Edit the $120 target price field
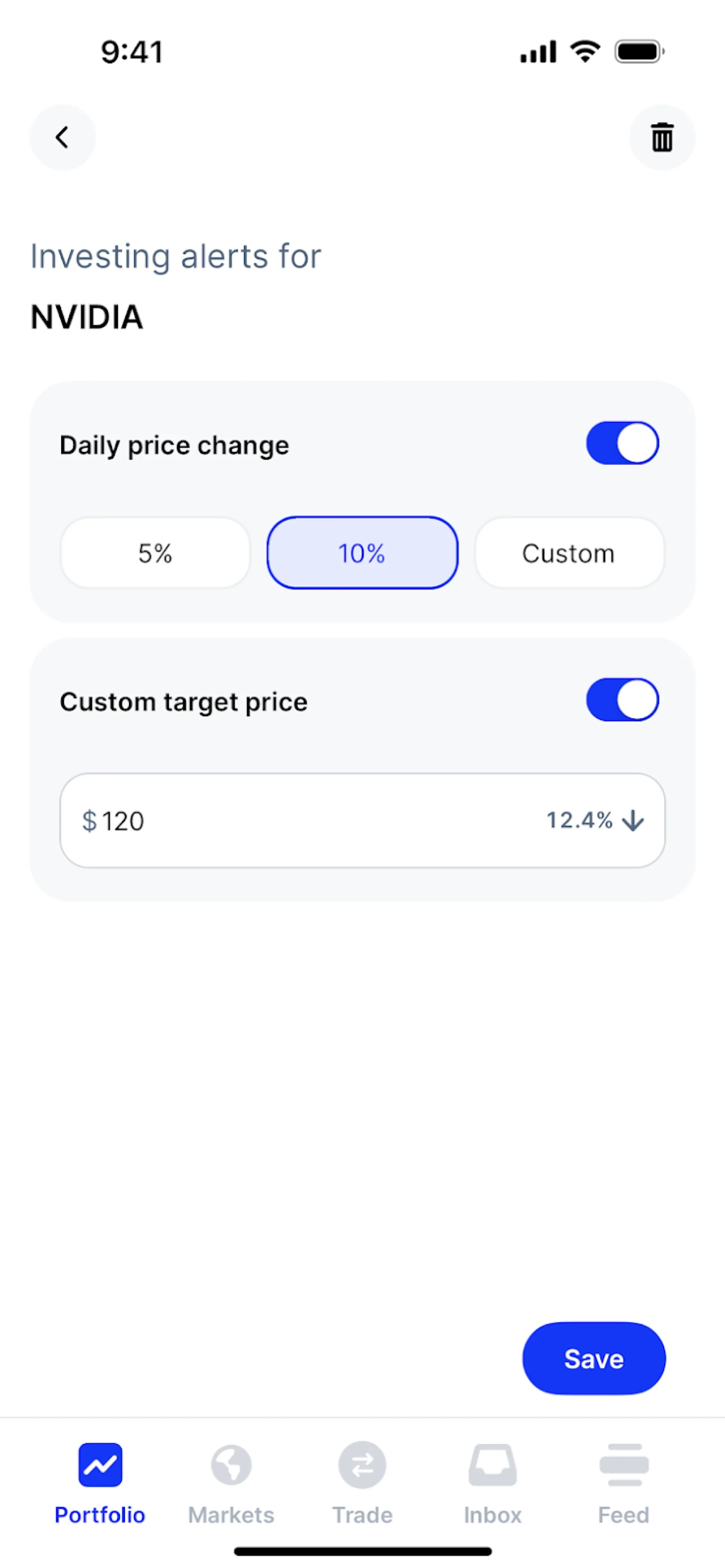The image size is (725, 1568). pyautogui.click(x=304, y=821)
